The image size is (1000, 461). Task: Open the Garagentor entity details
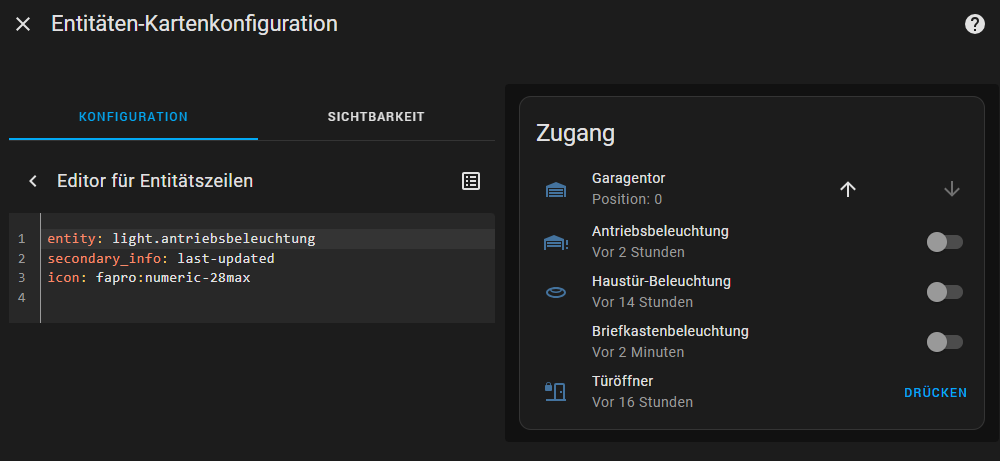[x=628, y=179]
